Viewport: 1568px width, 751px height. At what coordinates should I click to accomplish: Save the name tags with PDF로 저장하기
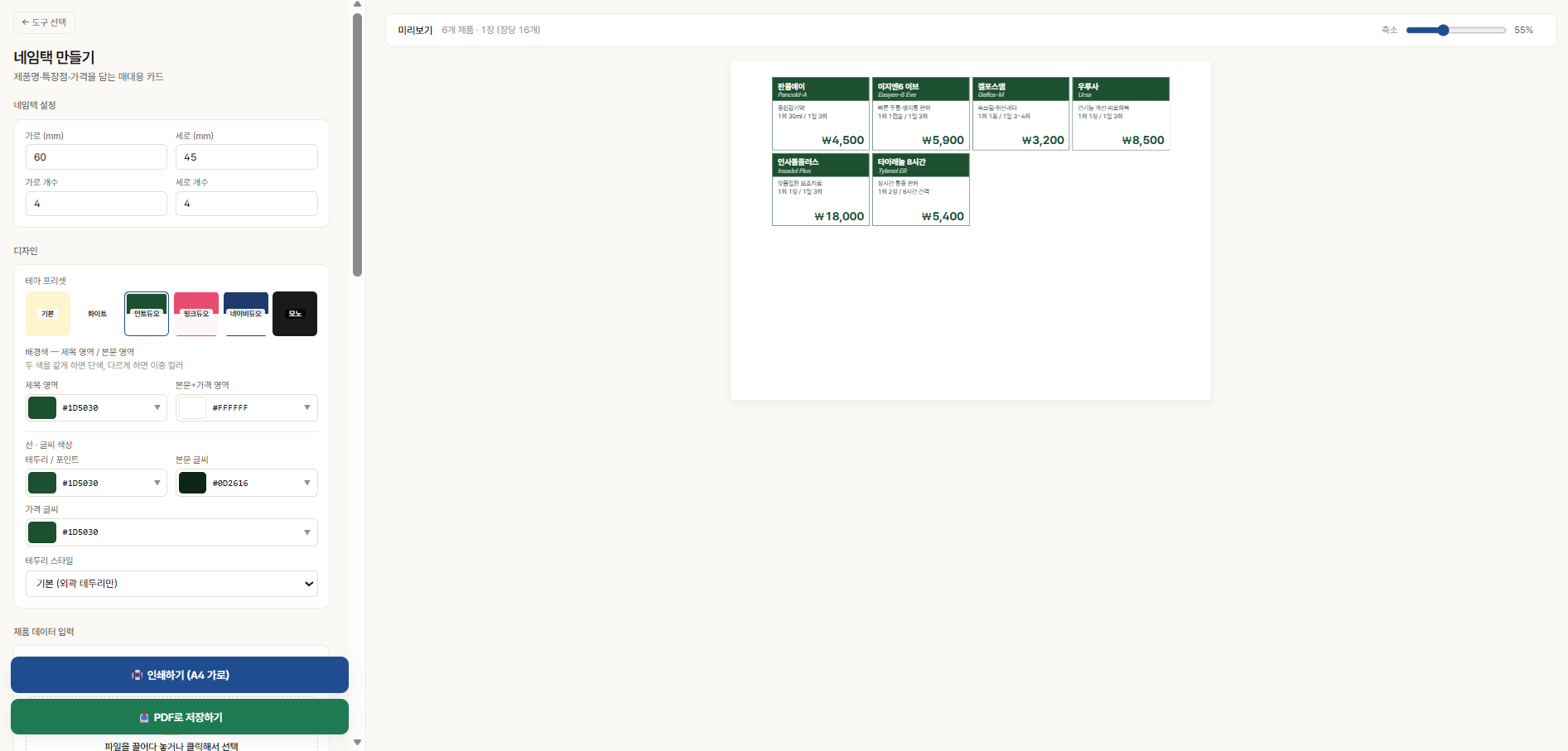click(x=180, y=717)
